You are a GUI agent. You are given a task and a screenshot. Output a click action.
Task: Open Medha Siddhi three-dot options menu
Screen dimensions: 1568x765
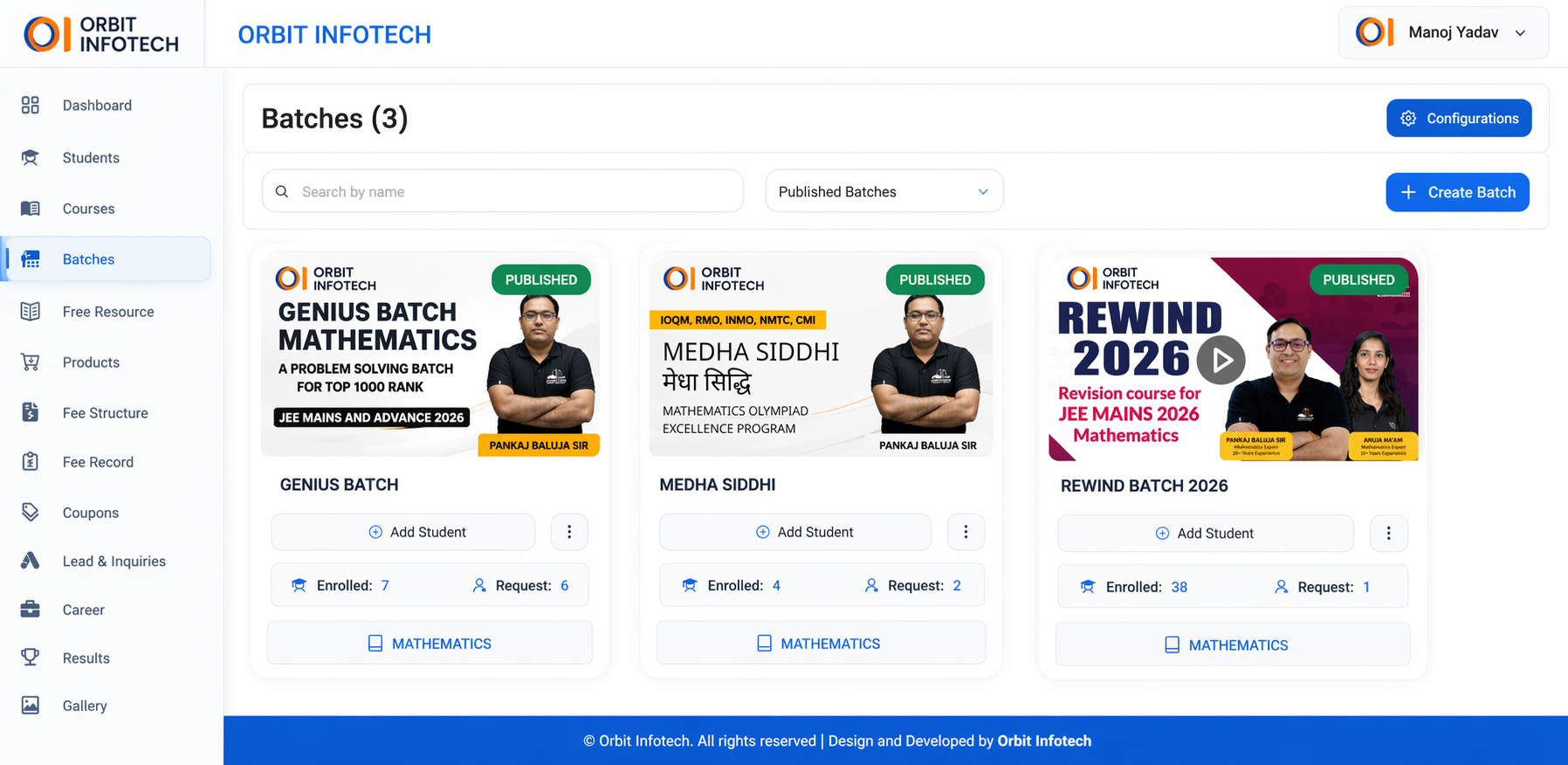966,532
